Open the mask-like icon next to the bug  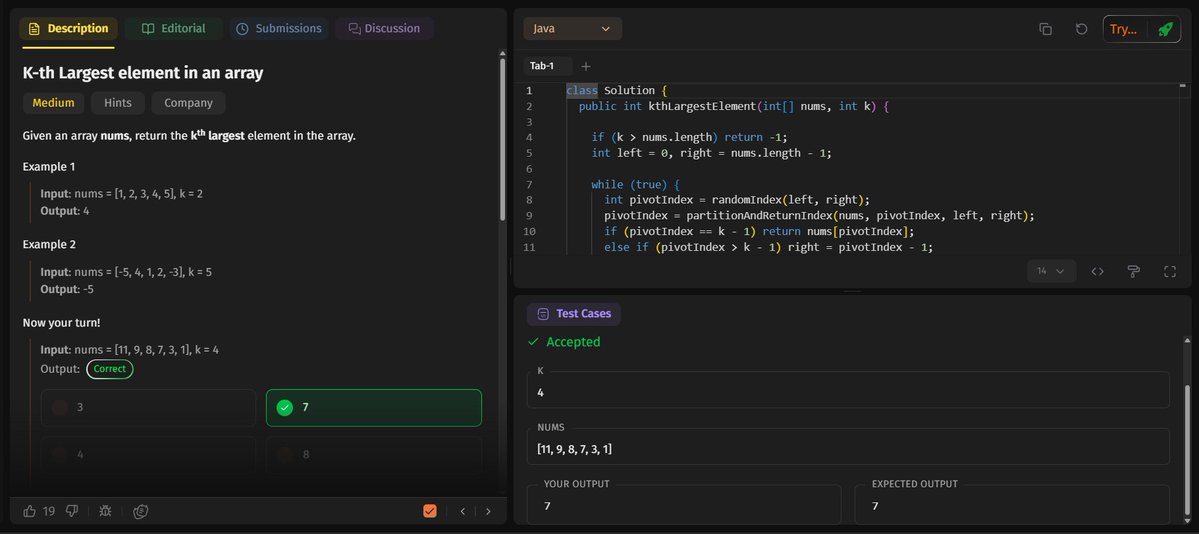pos(141,511)
